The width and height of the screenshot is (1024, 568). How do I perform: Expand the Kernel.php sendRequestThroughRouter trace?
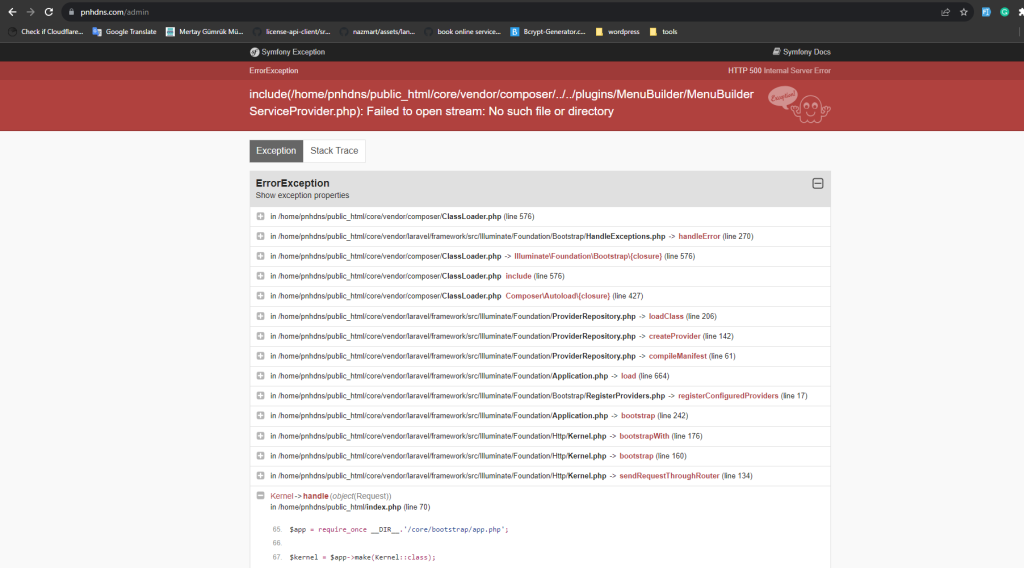[x=261, y=476]
